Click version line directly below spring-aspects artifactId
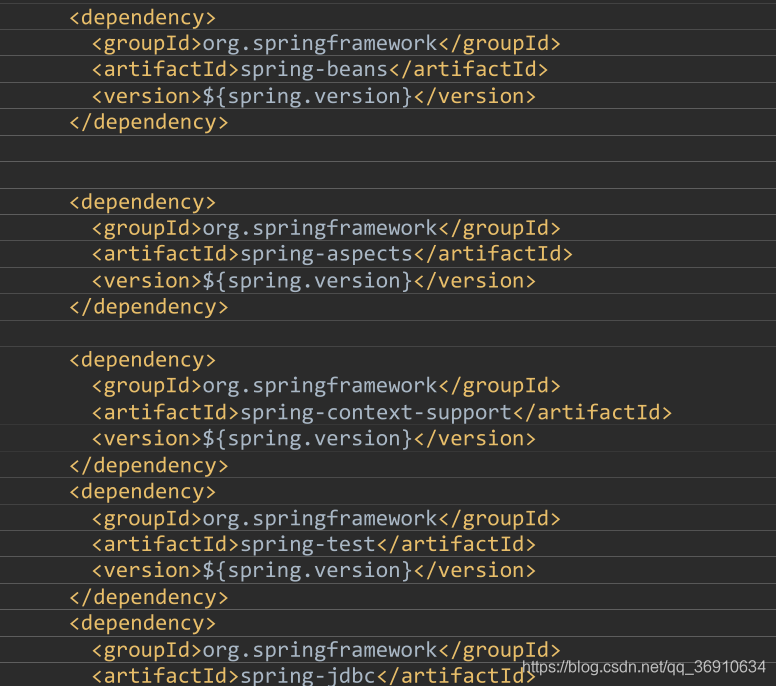776x686 pixels. (314, 281)
